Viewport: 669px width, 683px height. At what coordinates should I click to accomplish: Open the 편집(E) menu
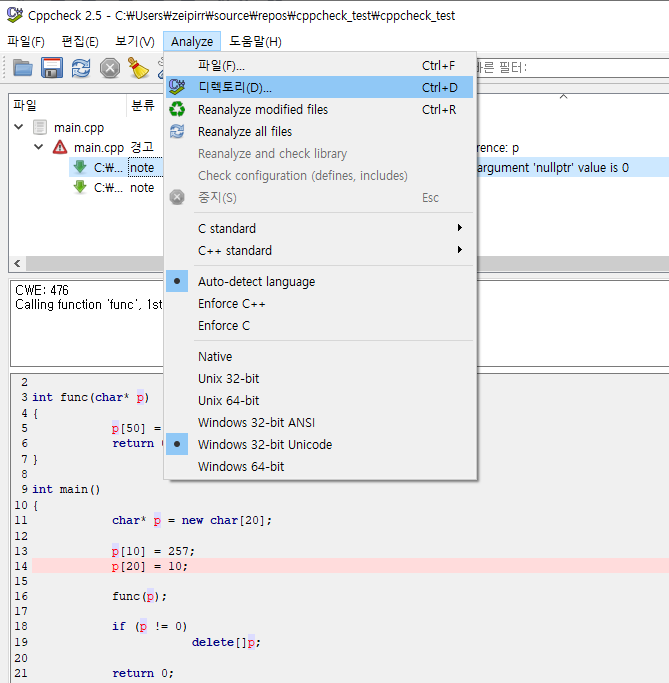(x=80, y=41)
